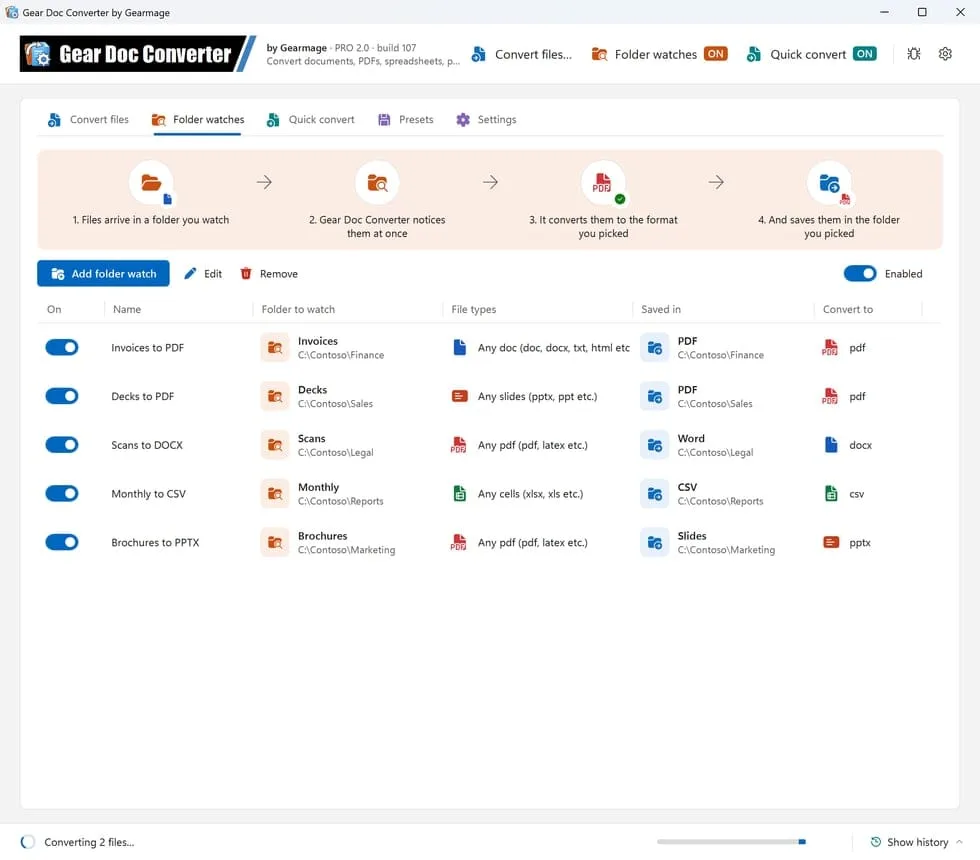Open the Quick convert tab
The width and height of the screenshot is (980, 860).
click(x=311, y=119)
